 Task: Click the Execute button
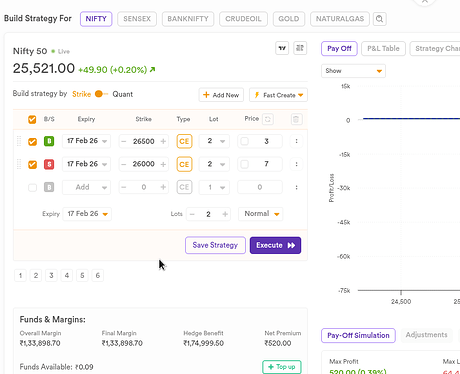tap(275, 245)
